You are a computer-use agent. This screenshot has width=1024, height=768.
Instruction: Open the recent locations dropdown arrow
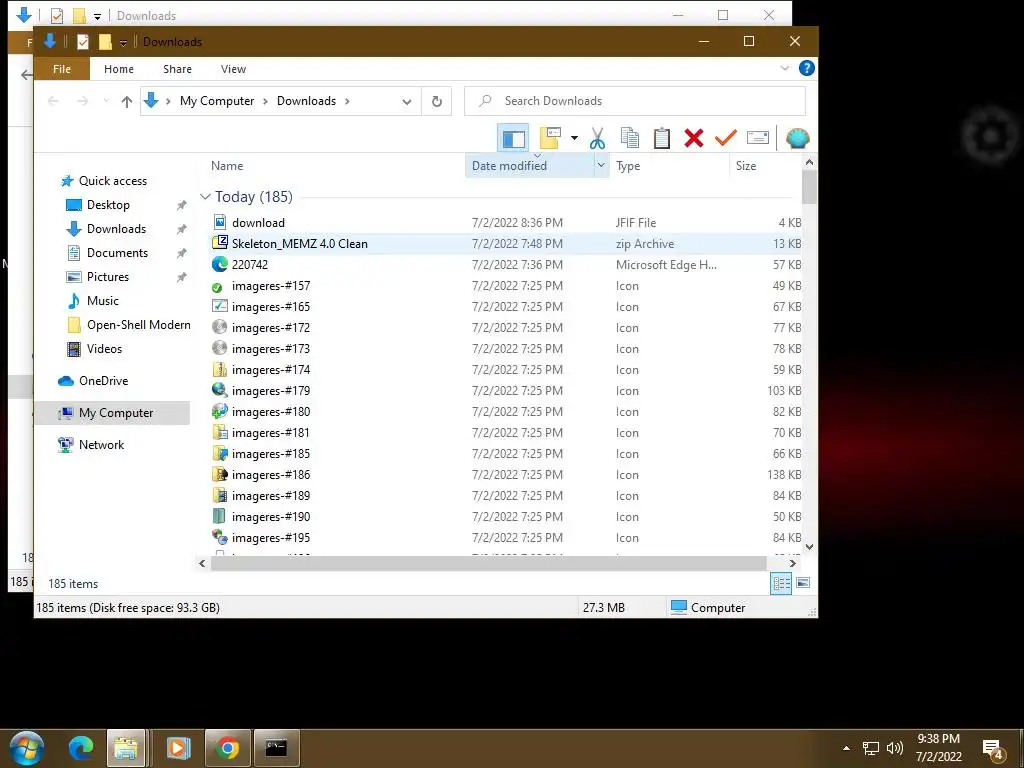coord(106,101)
